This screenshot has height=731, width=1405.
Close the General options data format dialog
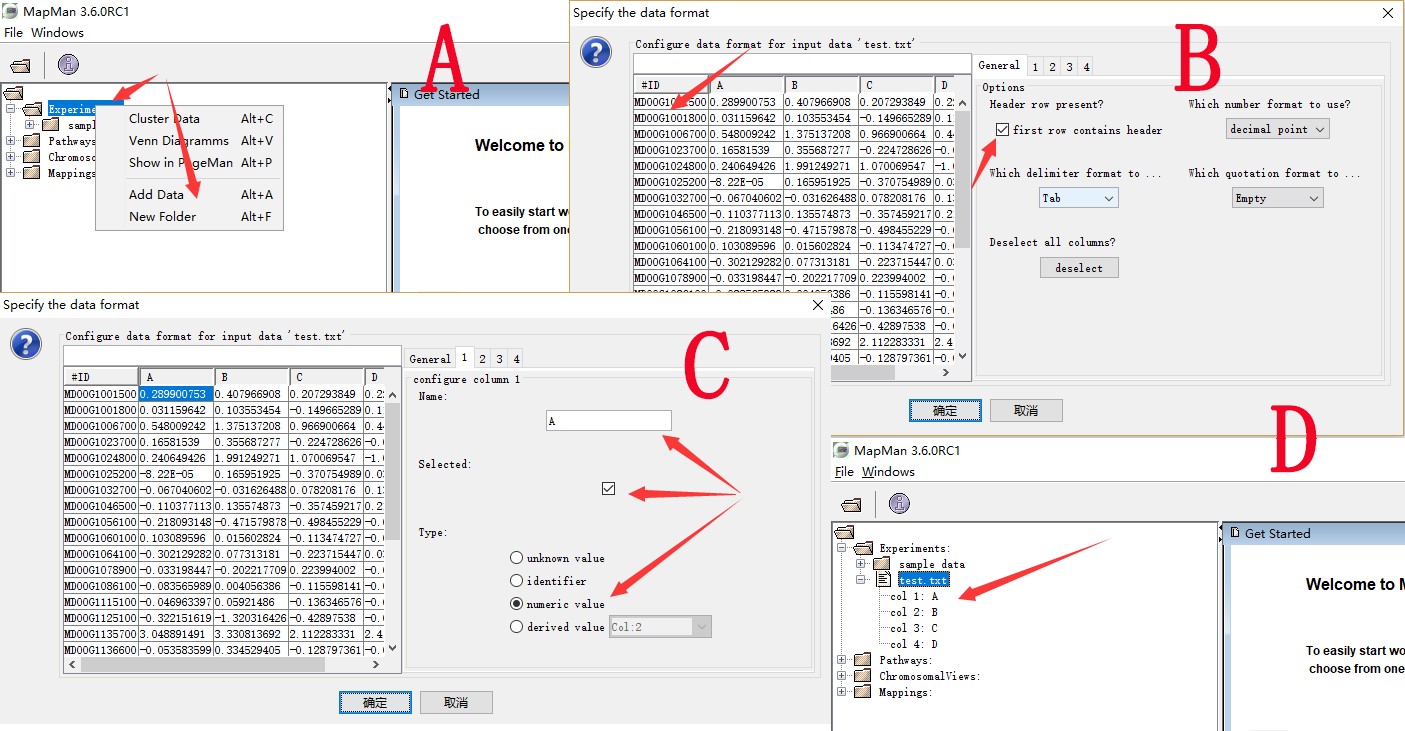pos(1387,13)
